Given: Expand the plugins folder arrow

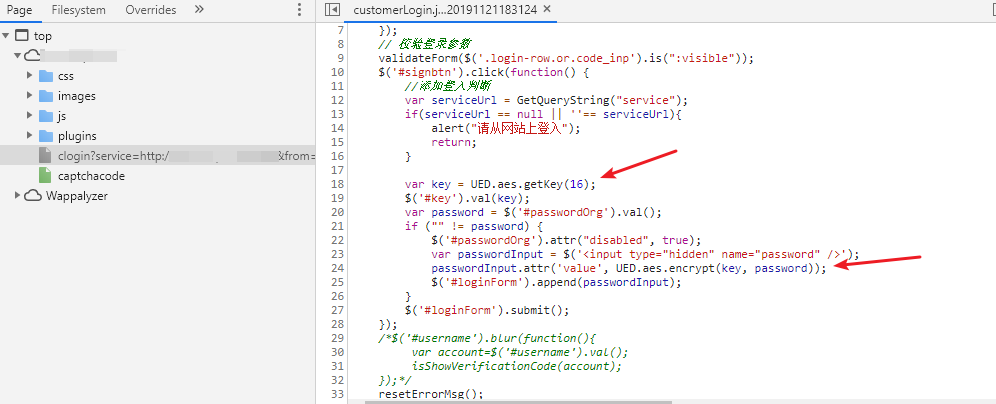Looking at the screenshot, I should tap(29, 136).
